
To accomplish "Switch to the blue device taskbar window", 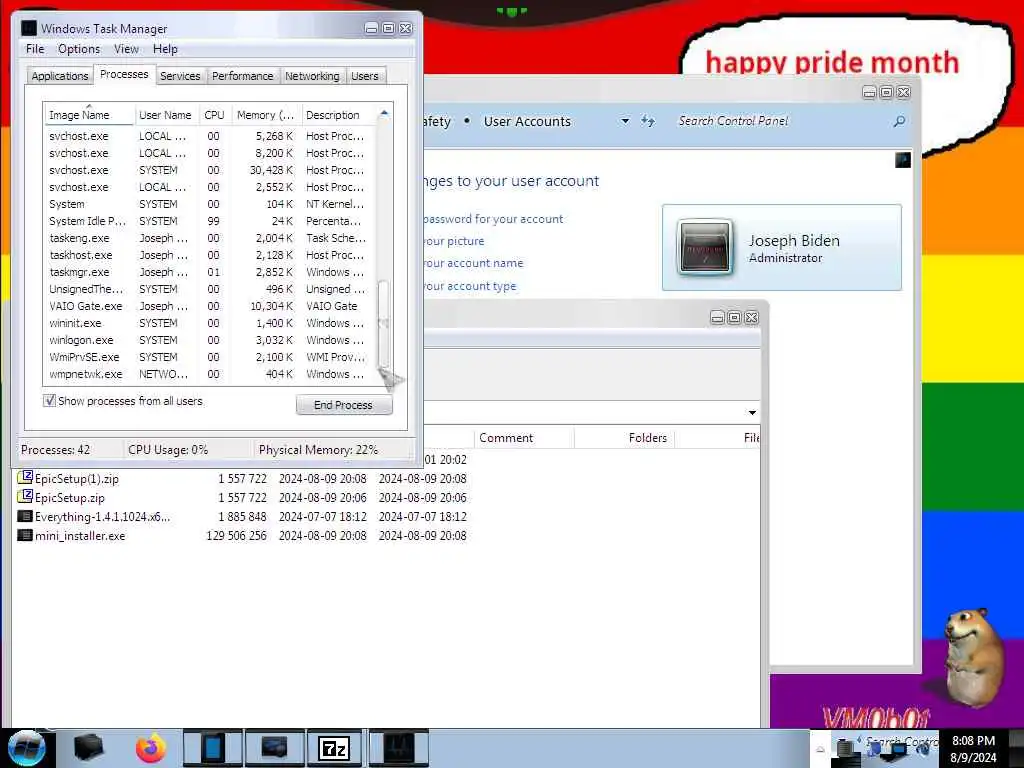I will pyautogui.click(x=213, y=748).
